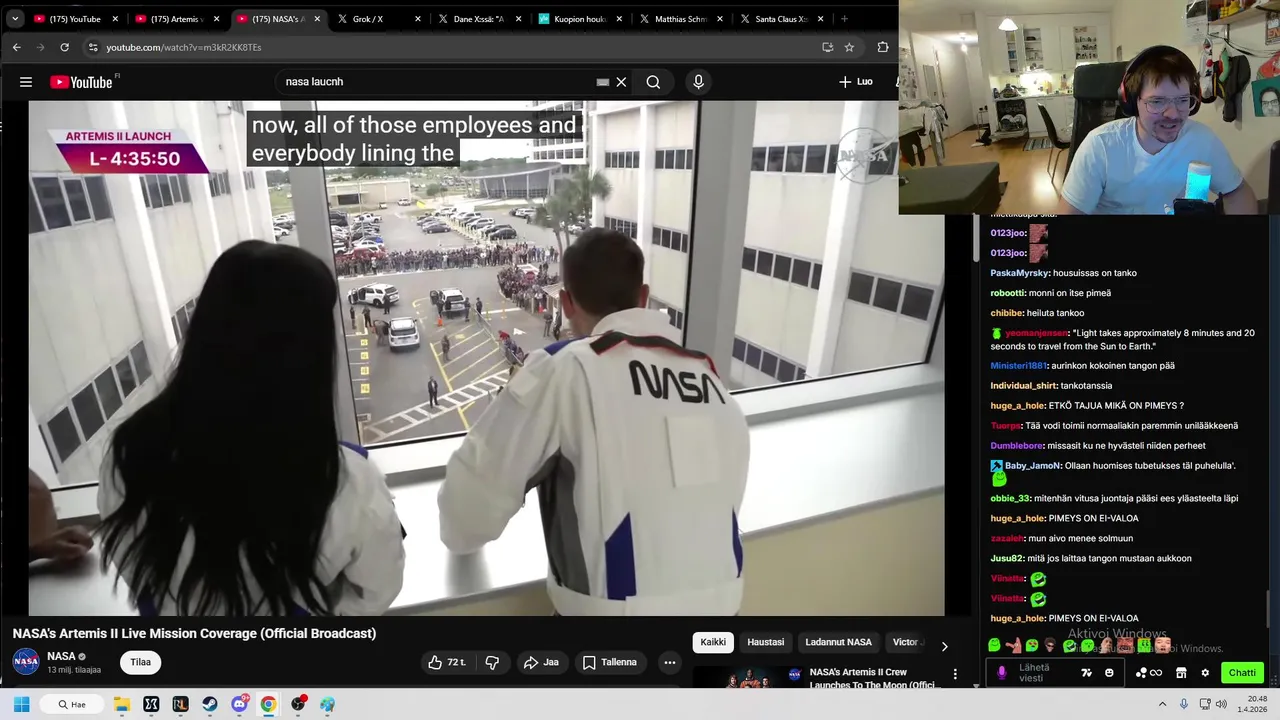
Task: Select the Ladannut NASA filter chip
Action: (x=838, y=642)
